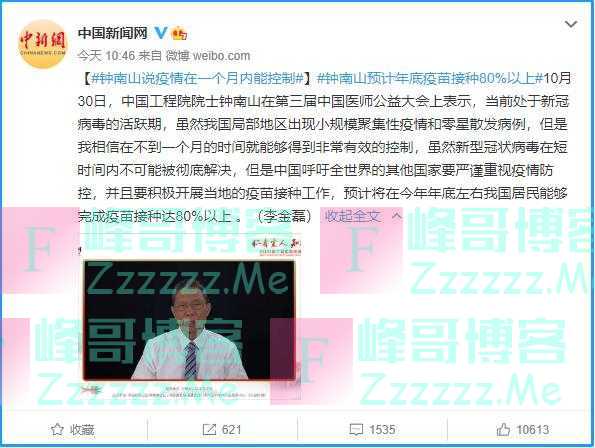
Task: Open reposts count 621
Action: coord(231,430)
